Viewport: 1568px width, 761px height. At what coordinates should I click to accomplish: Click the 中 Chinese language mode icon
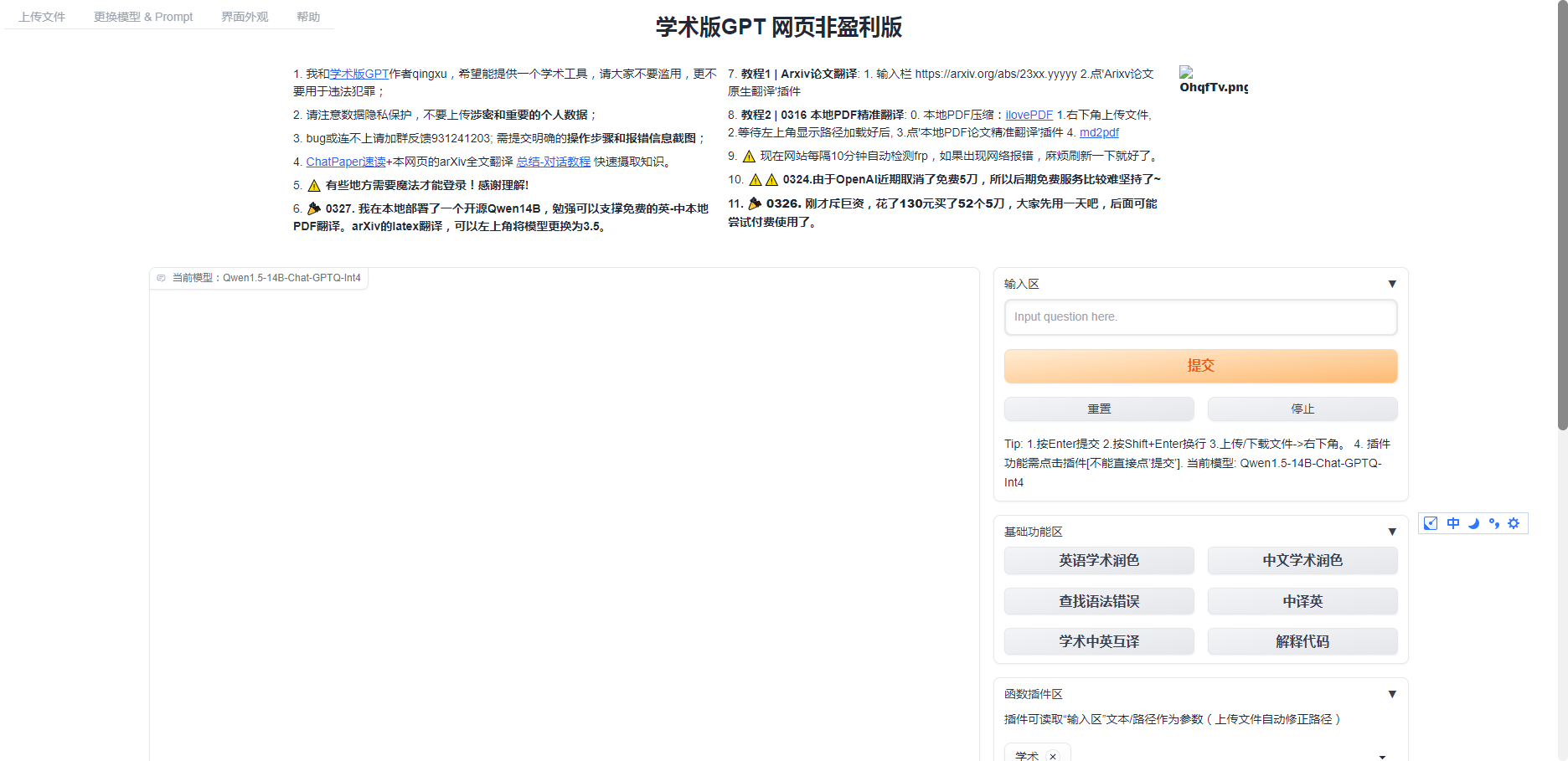[1452, 523]
